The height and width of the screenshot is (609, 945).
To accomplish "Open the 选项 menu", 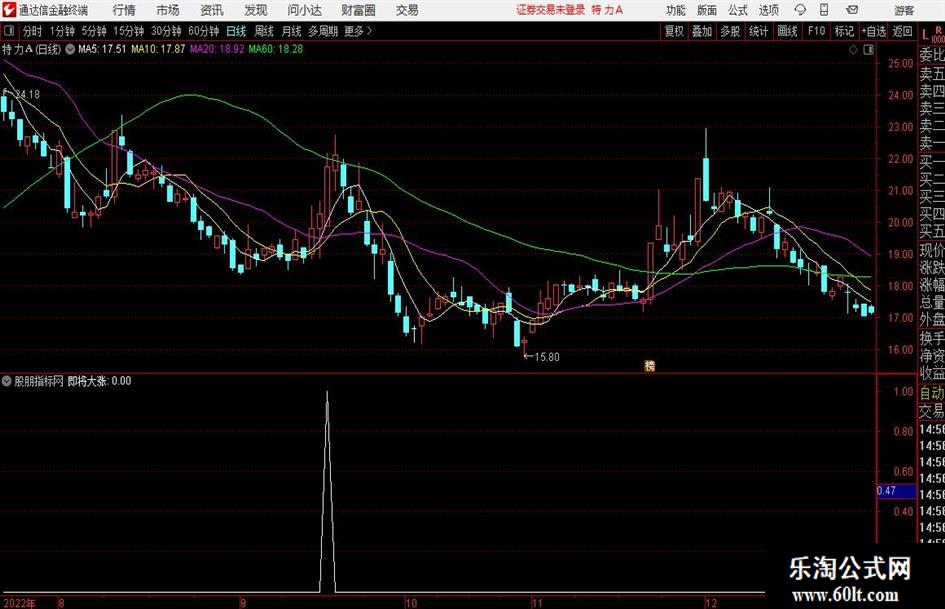I will tap(768, 10).
